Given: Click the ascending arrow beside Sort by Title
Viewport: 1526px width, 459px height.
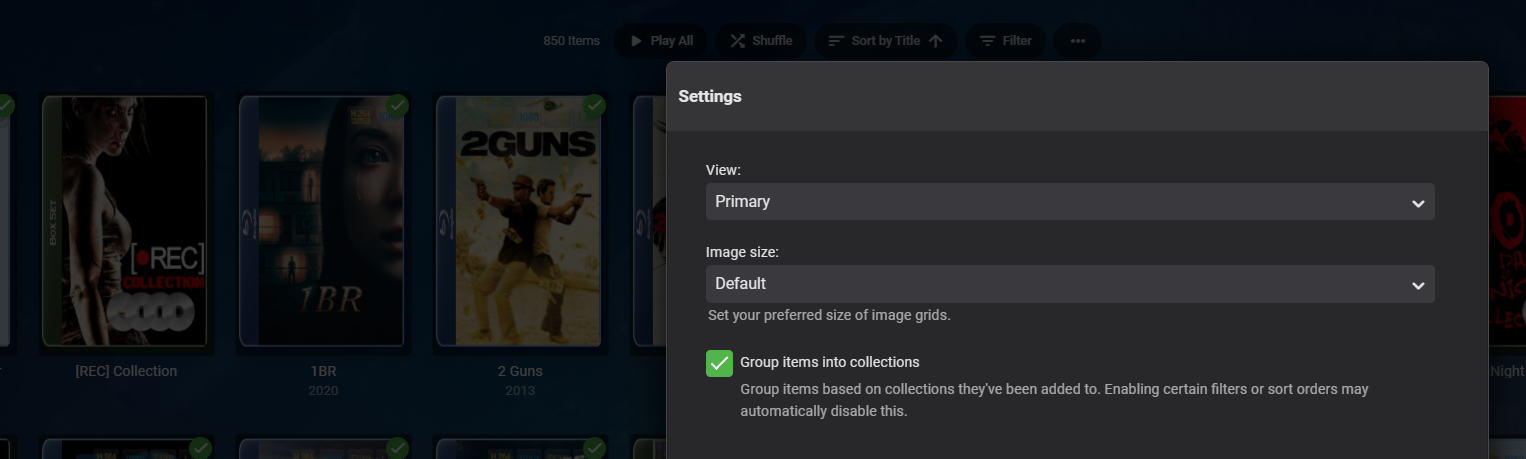Looking at the screenshot, I should 936,41.
